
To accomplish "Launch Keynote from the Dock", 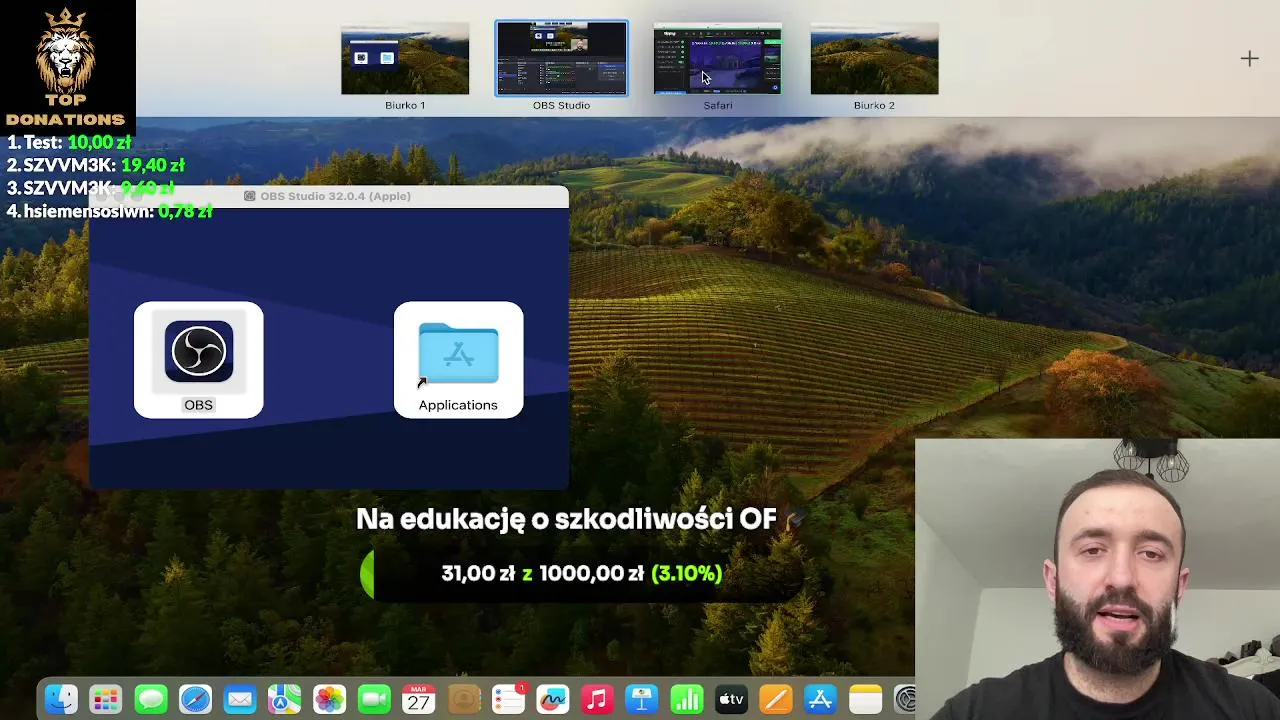I will [x=642, y=699].
